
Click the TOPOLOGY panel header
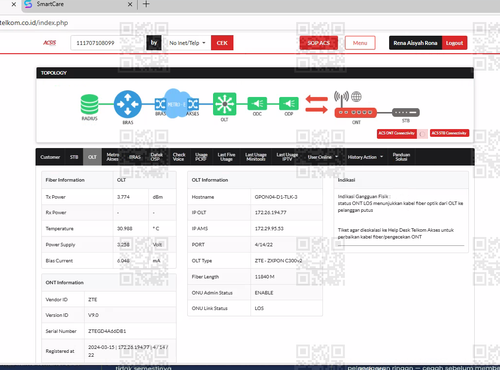coord(255,73)
